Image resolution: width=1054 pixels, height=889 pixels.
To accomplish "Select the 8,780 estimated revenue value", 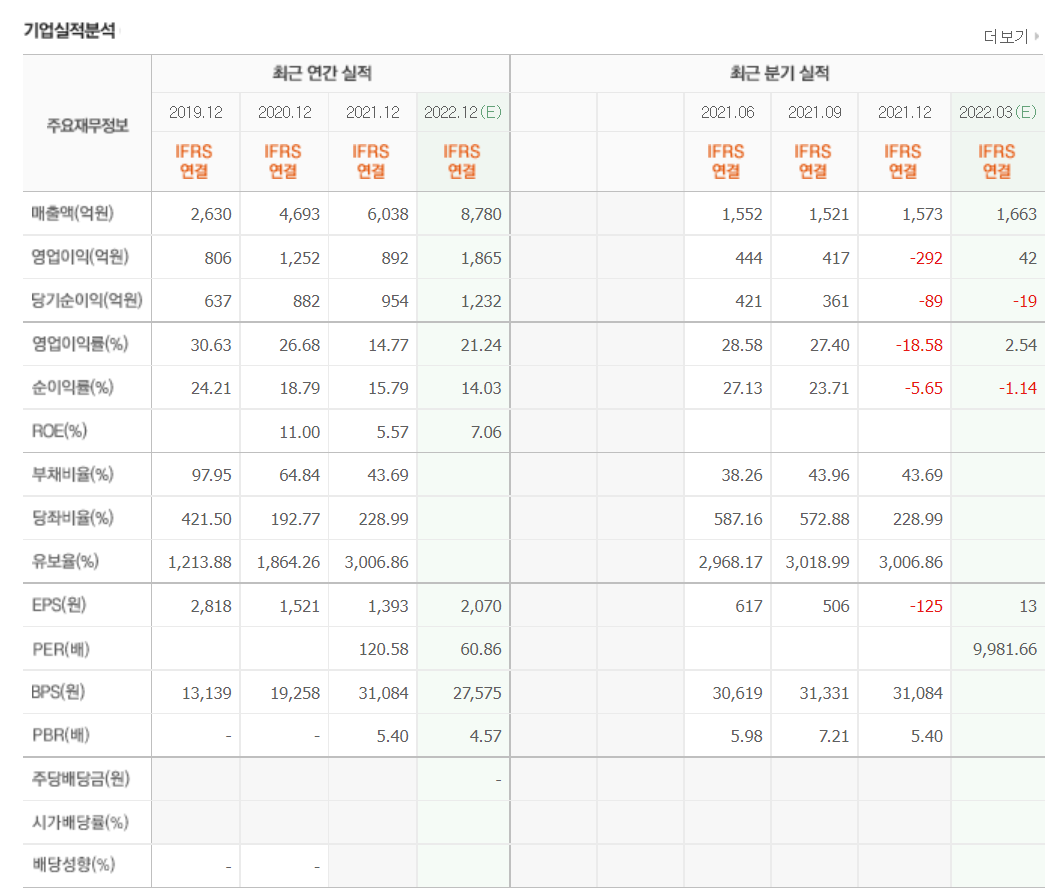I will 481,214.
